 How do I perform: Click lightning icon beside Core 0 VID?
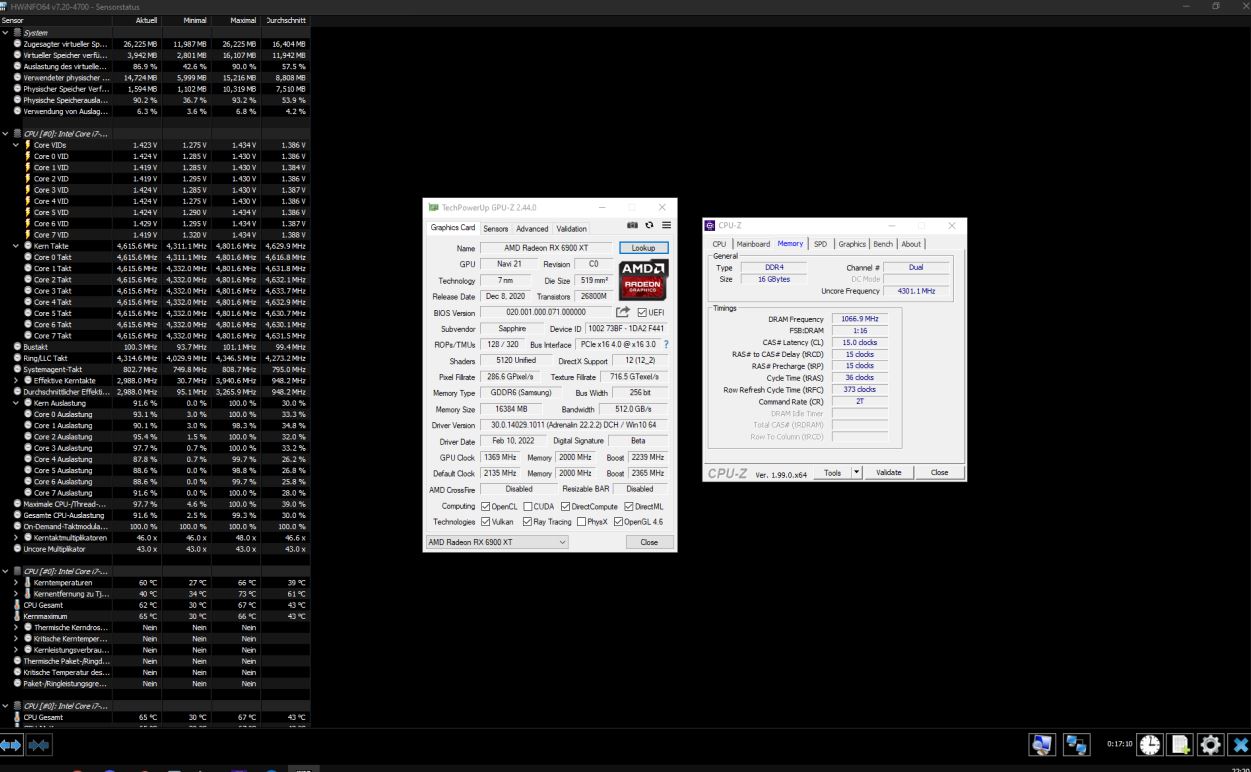(x=28, y=156)
